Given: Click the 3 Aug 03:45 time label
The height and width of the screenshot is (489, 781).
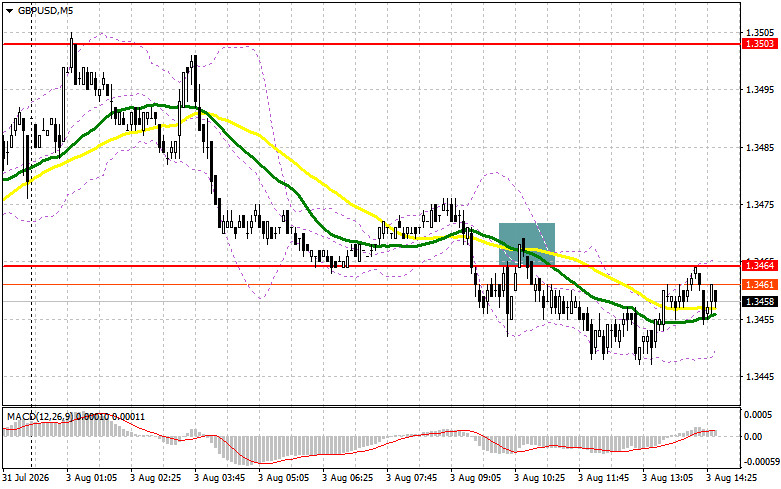Looking at the screenshot, I should pos(220,478).
